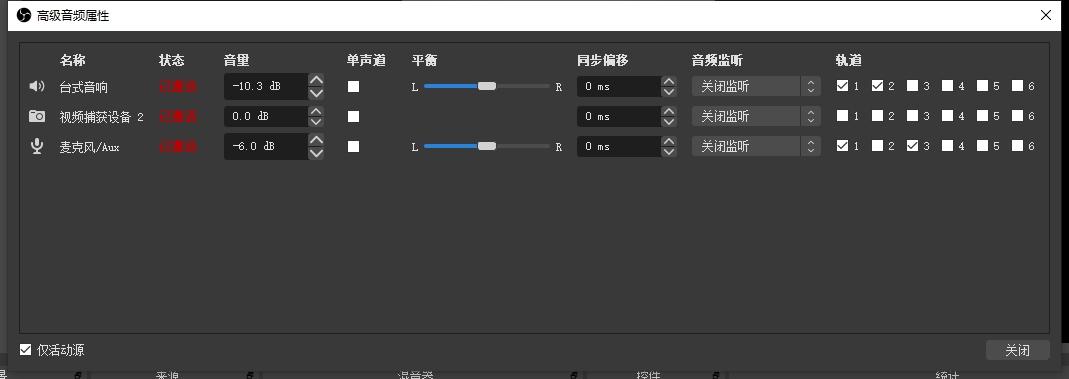1069x379 pixels.
Task: Open 音频监听 dropdown for 台式音响
Action: click(756, 87)
